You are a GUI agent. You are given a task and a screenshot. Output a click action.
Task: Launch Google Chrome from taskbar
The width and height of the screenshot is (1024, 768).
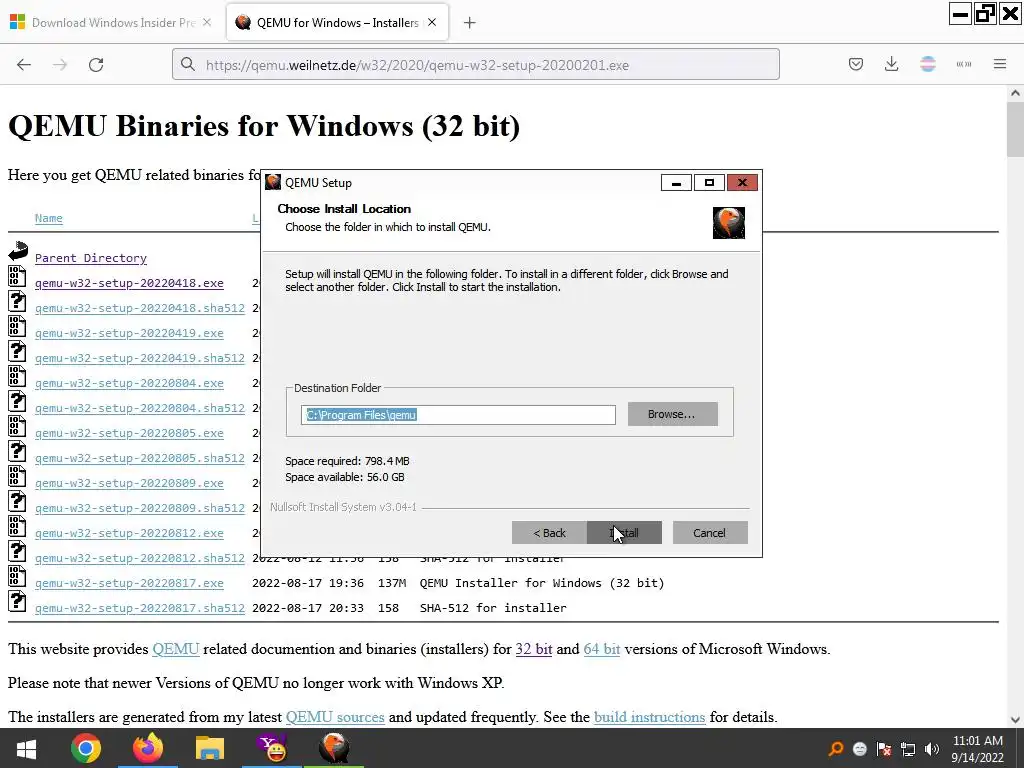coord(86,748)
